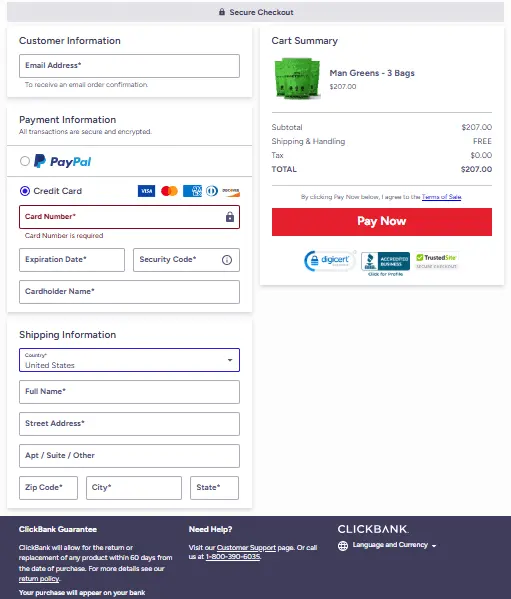Click the 'Card Number is required' error message
This screenshot has height=599, width=511.
[x=64, y=236]
